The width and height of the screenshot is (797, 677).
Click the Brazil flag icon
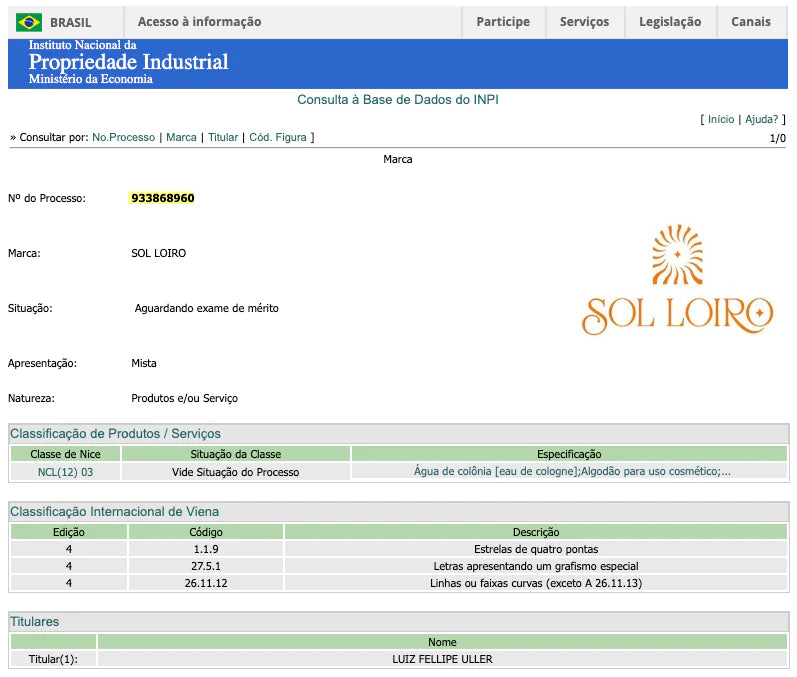click(x=28, y=22)
